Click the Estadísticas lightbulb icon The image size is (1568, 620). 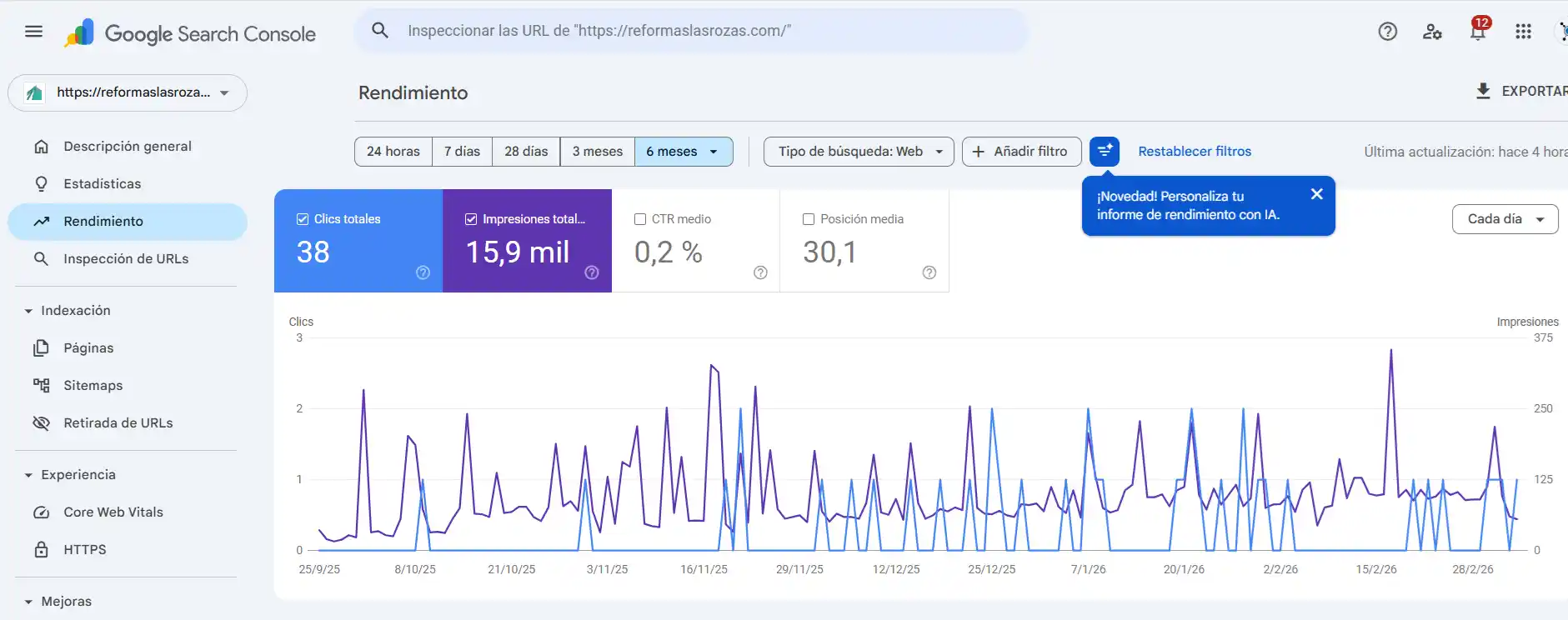pyautogui.click(x=41, y=184)
